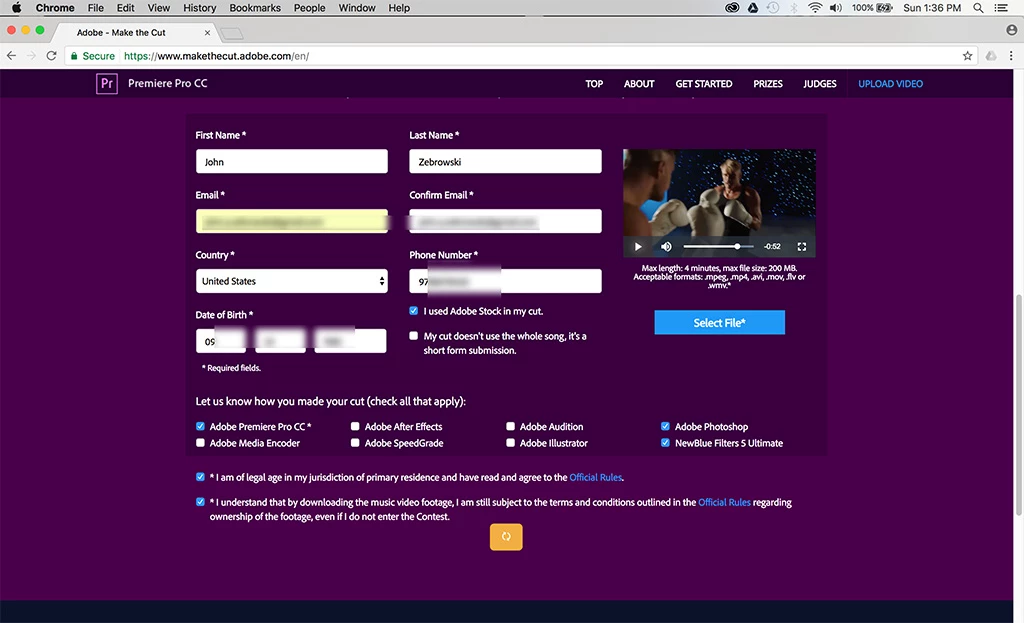This screenshot has width=1024, height=623.
Task: Reload the page with the refresh icon
Action: point(52,56)
